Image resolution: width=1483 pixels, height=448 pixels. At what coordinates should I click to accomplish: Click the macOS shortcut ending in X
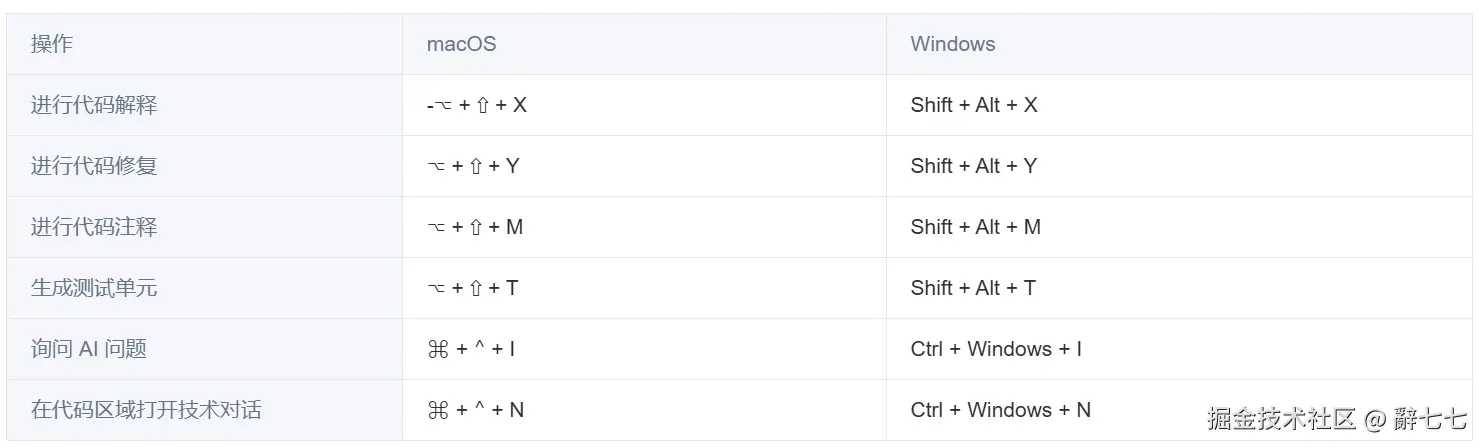477,105
